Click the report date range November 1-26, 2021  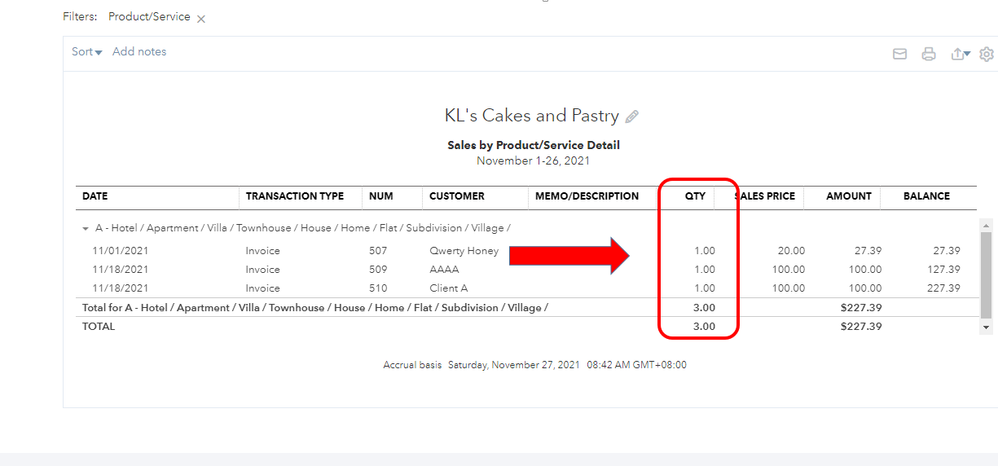coord(533,161)
